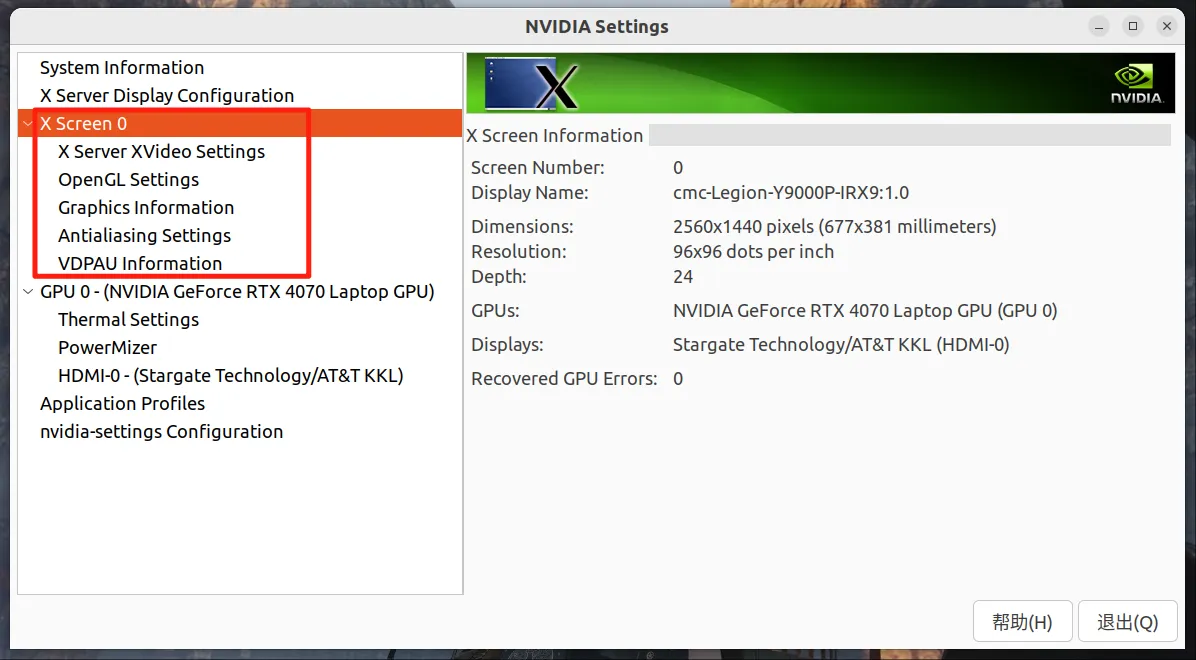Select the X Screen 0 entry

(x=84, y=124)
